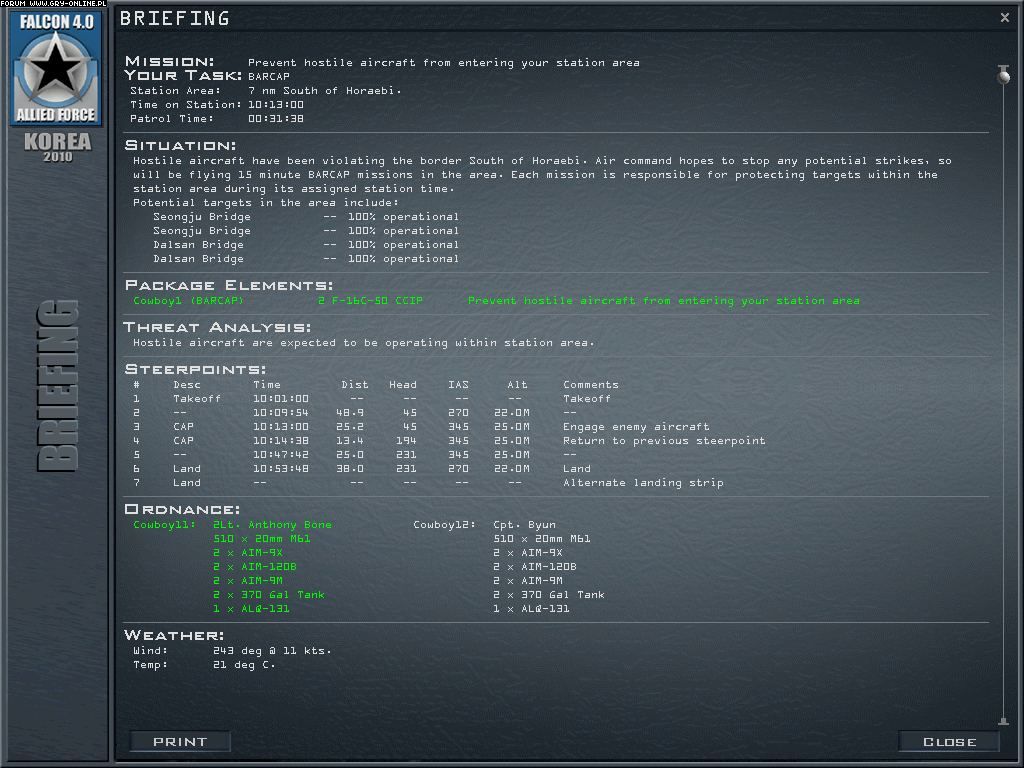
Task: Click the scrollbar's bottom end arrow
Action: point(1003,721)
